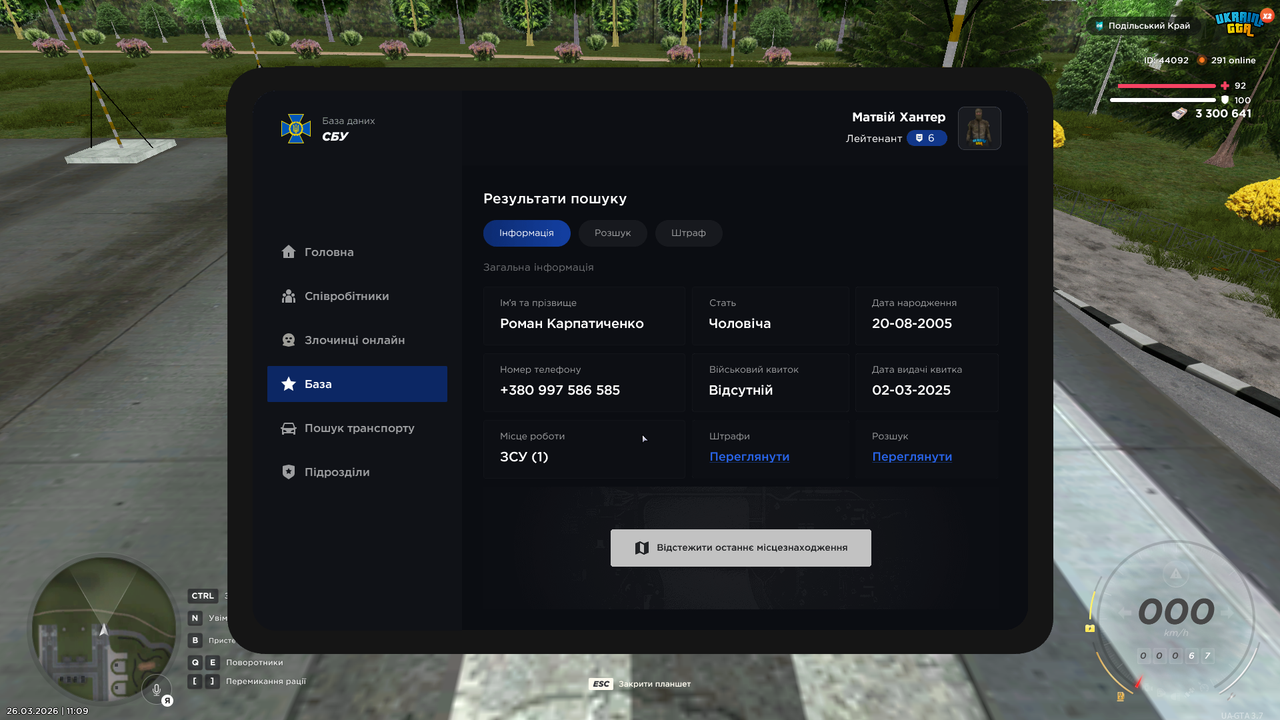This screenshot has height=720, width=1280.
Task: Click the Q key hint for turn signals
Action: pyautogui.click(x=196, y=662)
